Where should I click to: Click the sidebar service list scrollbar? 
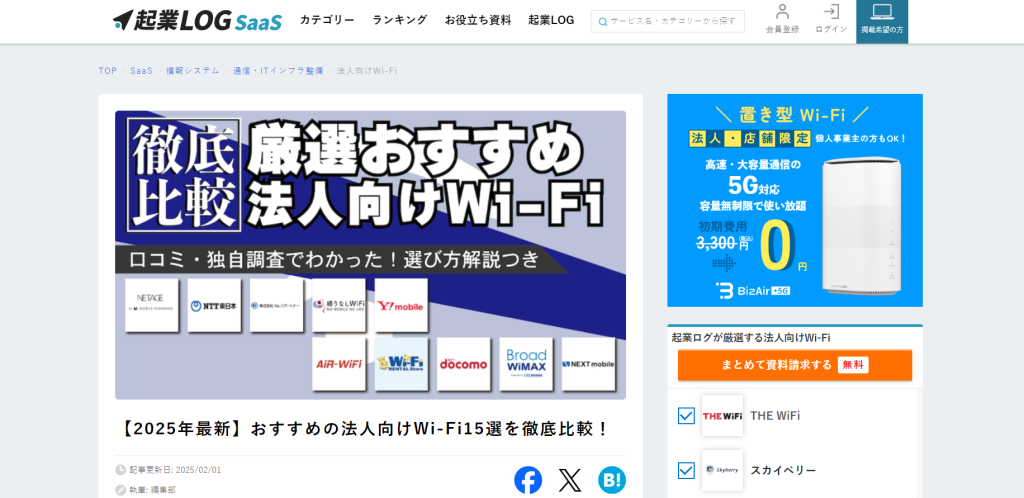click(920, 443)
